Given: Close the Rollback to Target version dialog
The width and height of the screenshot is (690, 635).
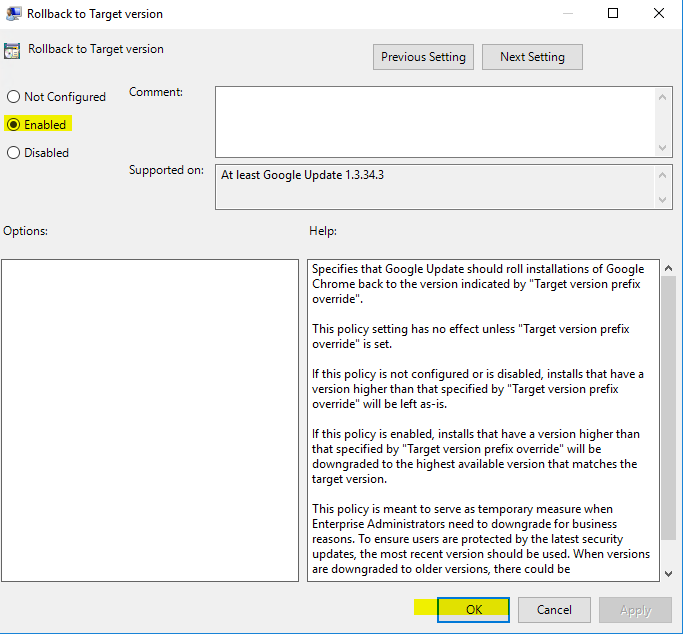Looking at the screenshot, I should 659,14.
